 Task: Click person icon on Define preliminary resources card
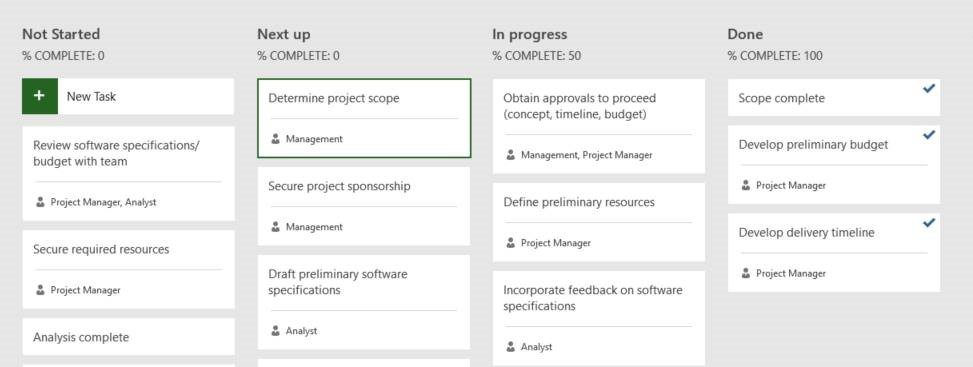[511, 243]
